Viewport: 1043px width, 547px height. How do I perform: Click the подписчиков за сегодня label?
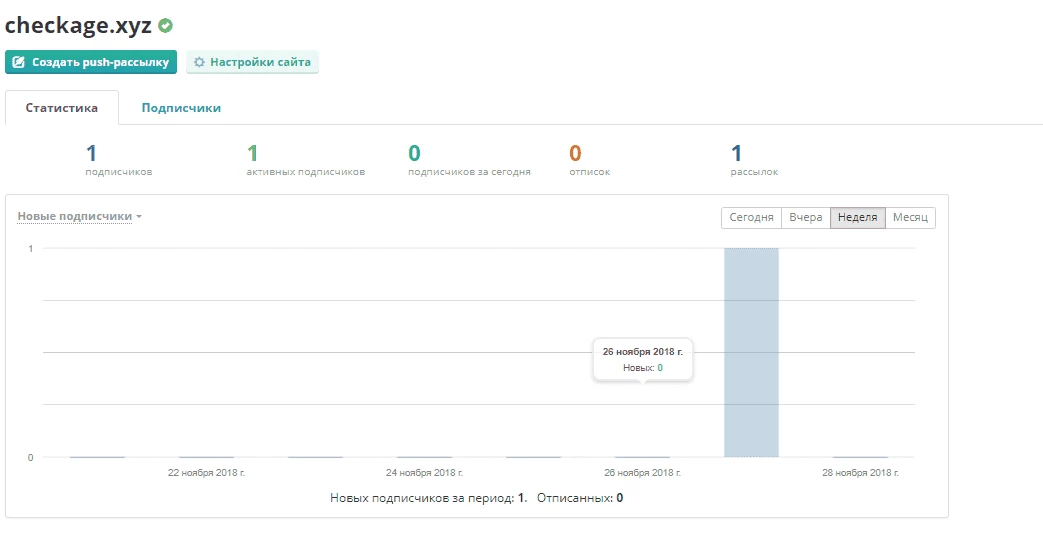pyautogui.click(x=469, y=172)
